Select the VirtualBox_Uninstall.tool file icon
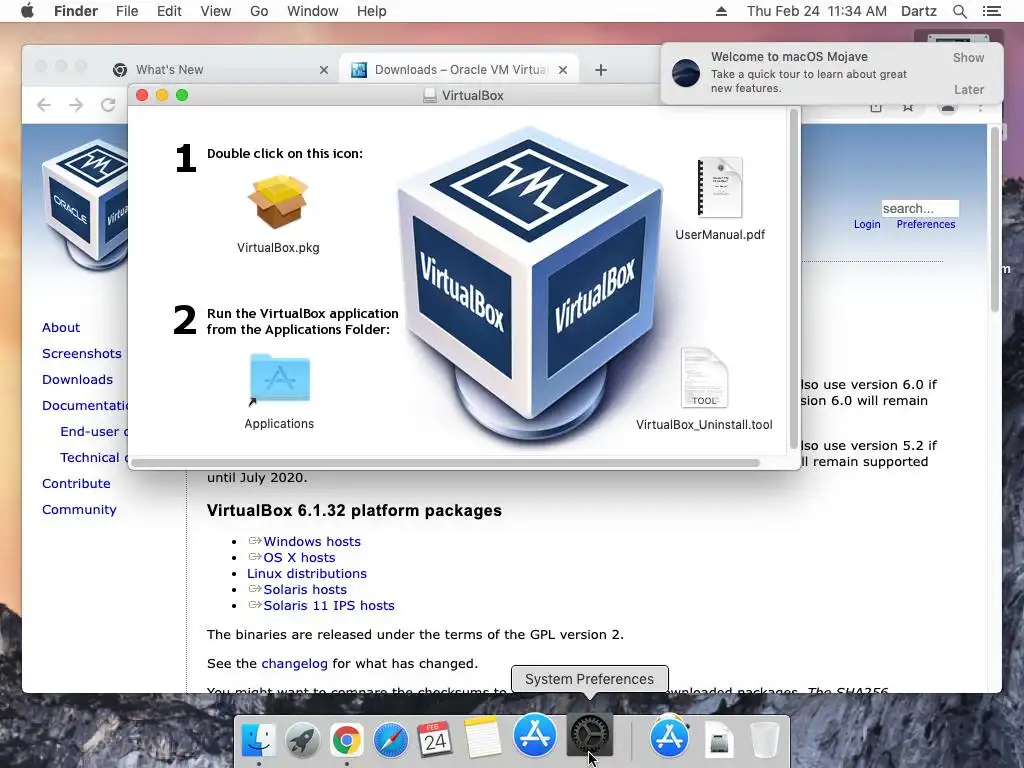The width and height of the screenshot is (1024, 768). [x=704, y=378]
